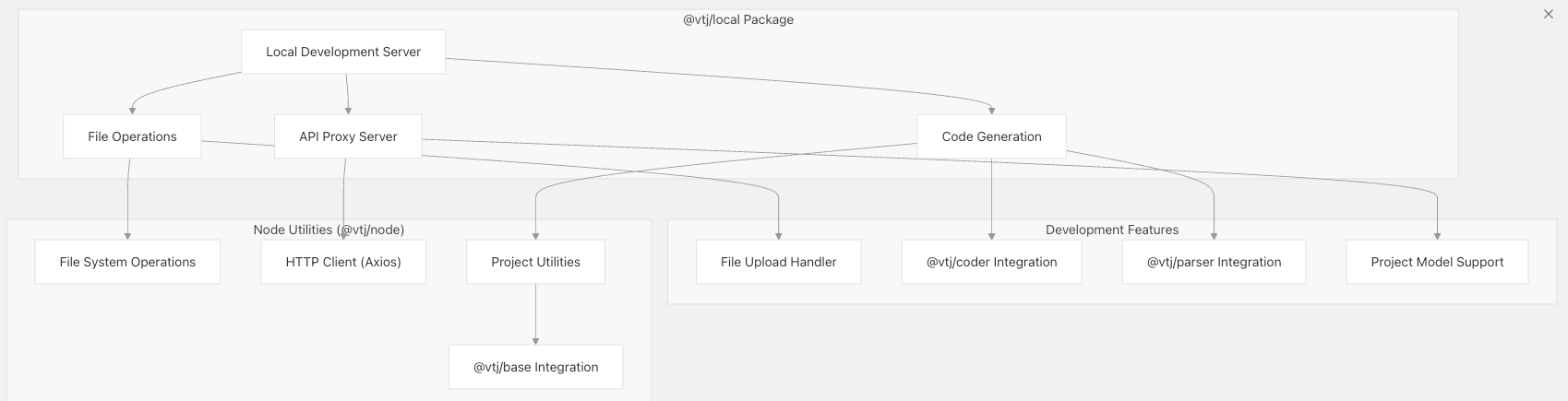Click arrowhead entering File System Operations

(x=127, y=236)
